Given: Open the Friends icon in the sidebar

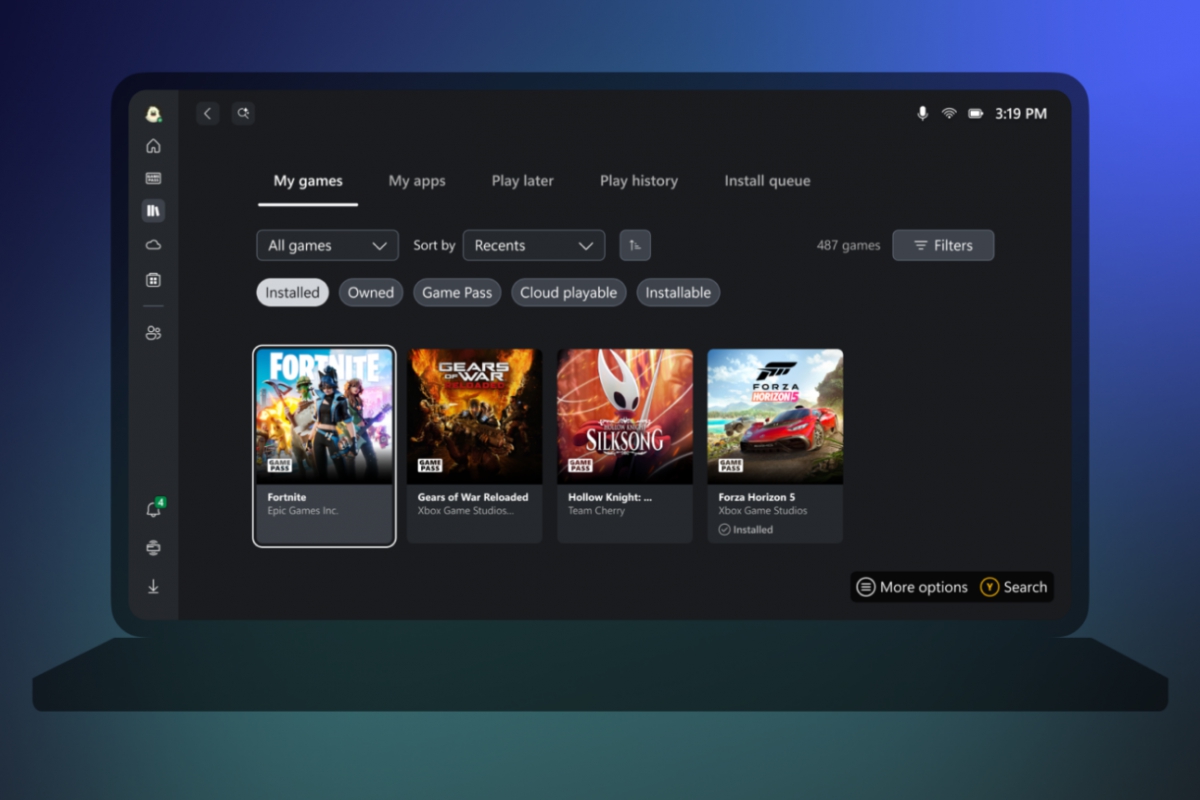Looking at the screenshot, I should click(153, 332).
